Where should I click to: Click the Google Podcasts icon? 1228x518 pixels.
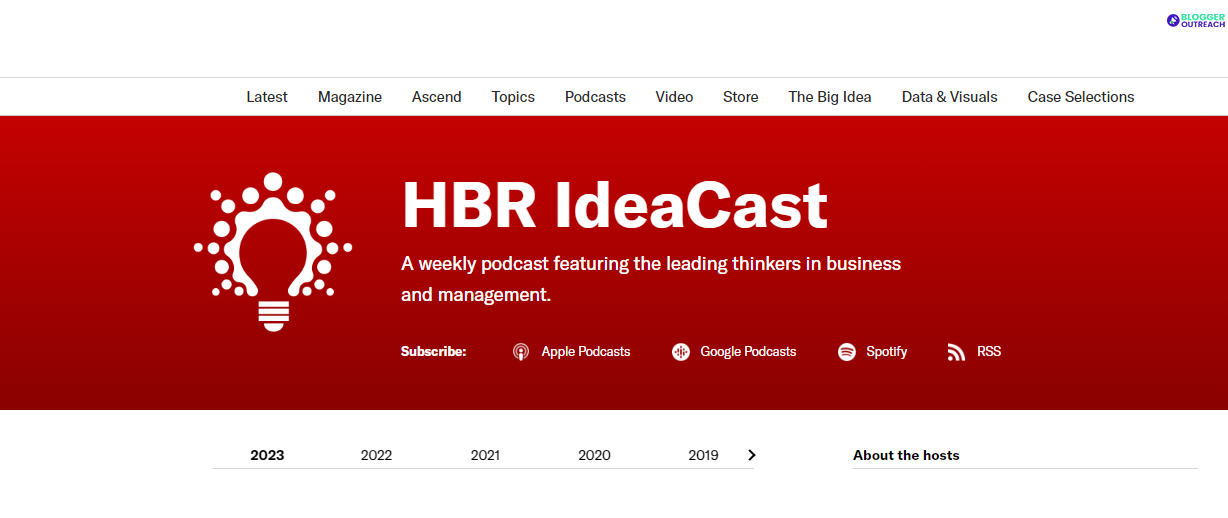tap(681, 352)
